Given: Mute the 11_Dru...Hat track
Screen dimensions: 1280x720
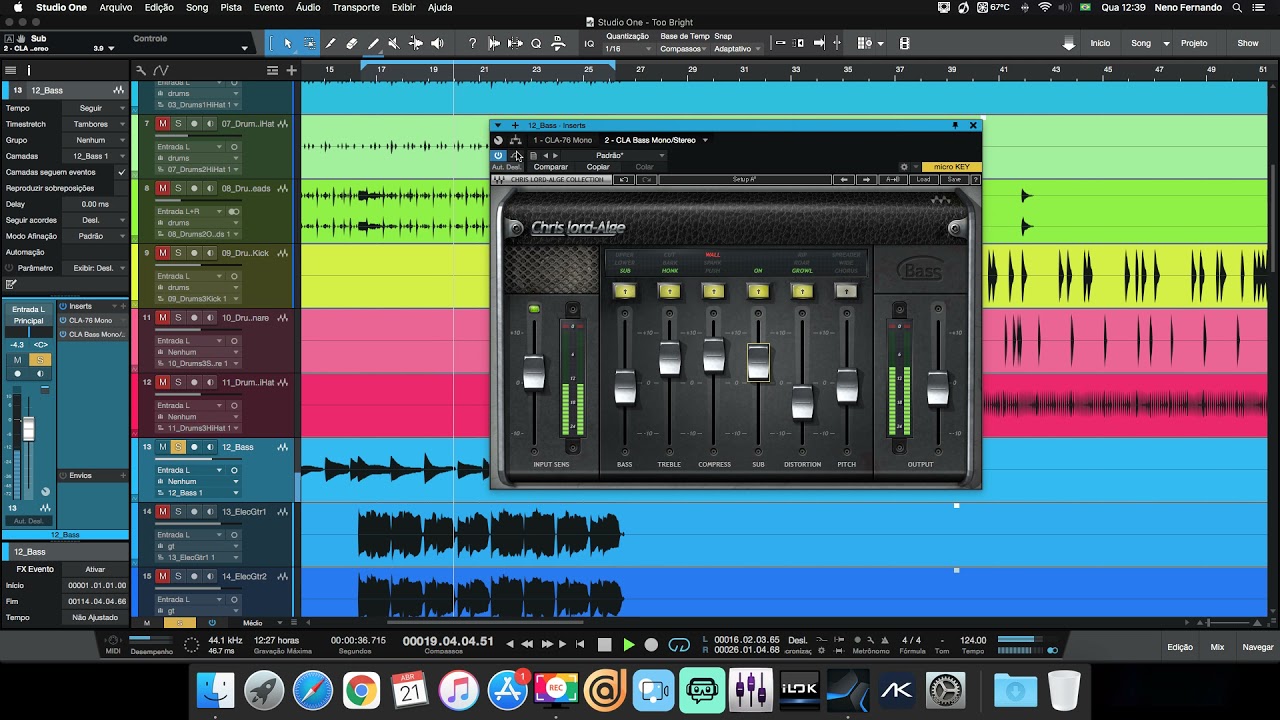Looking at the screenshot, I should [x=162, y=382].
